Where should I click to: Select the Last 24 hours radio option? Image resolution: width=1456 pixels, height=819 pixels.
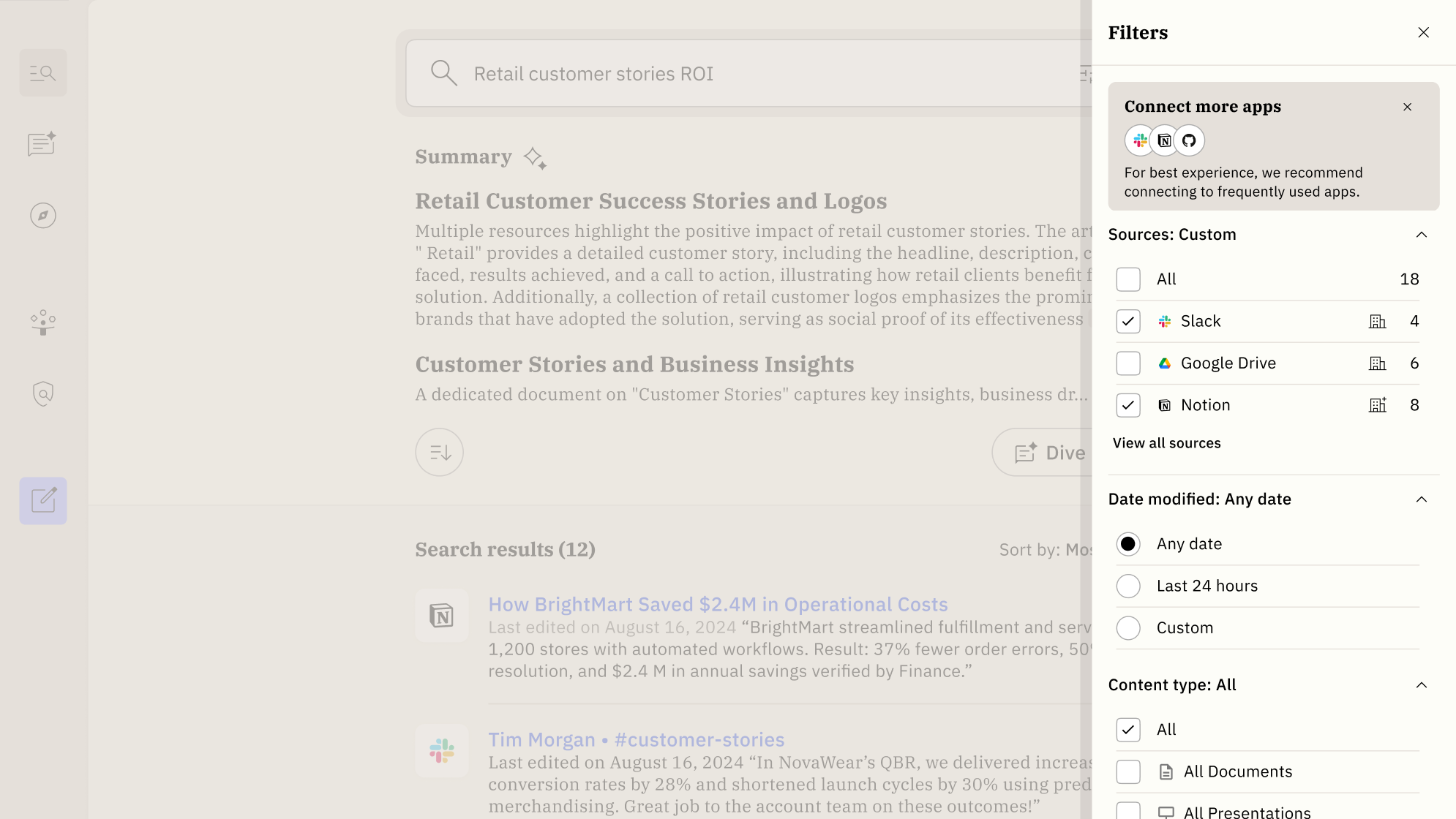pyautogui.click(x=1127, y=586)
